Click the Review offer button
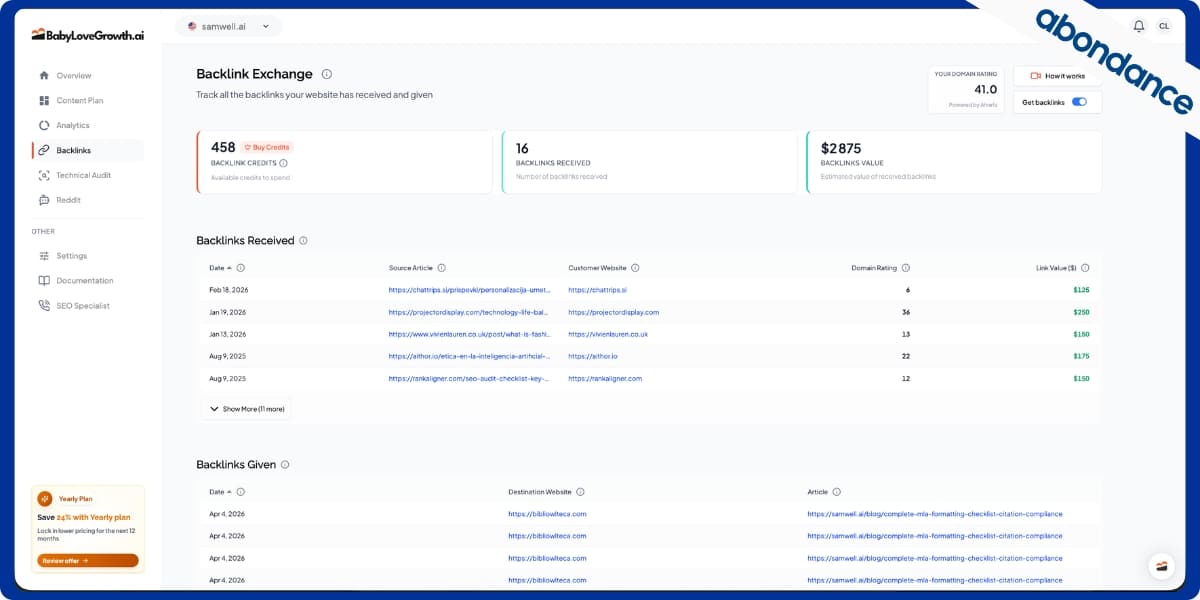 (88, 561)
